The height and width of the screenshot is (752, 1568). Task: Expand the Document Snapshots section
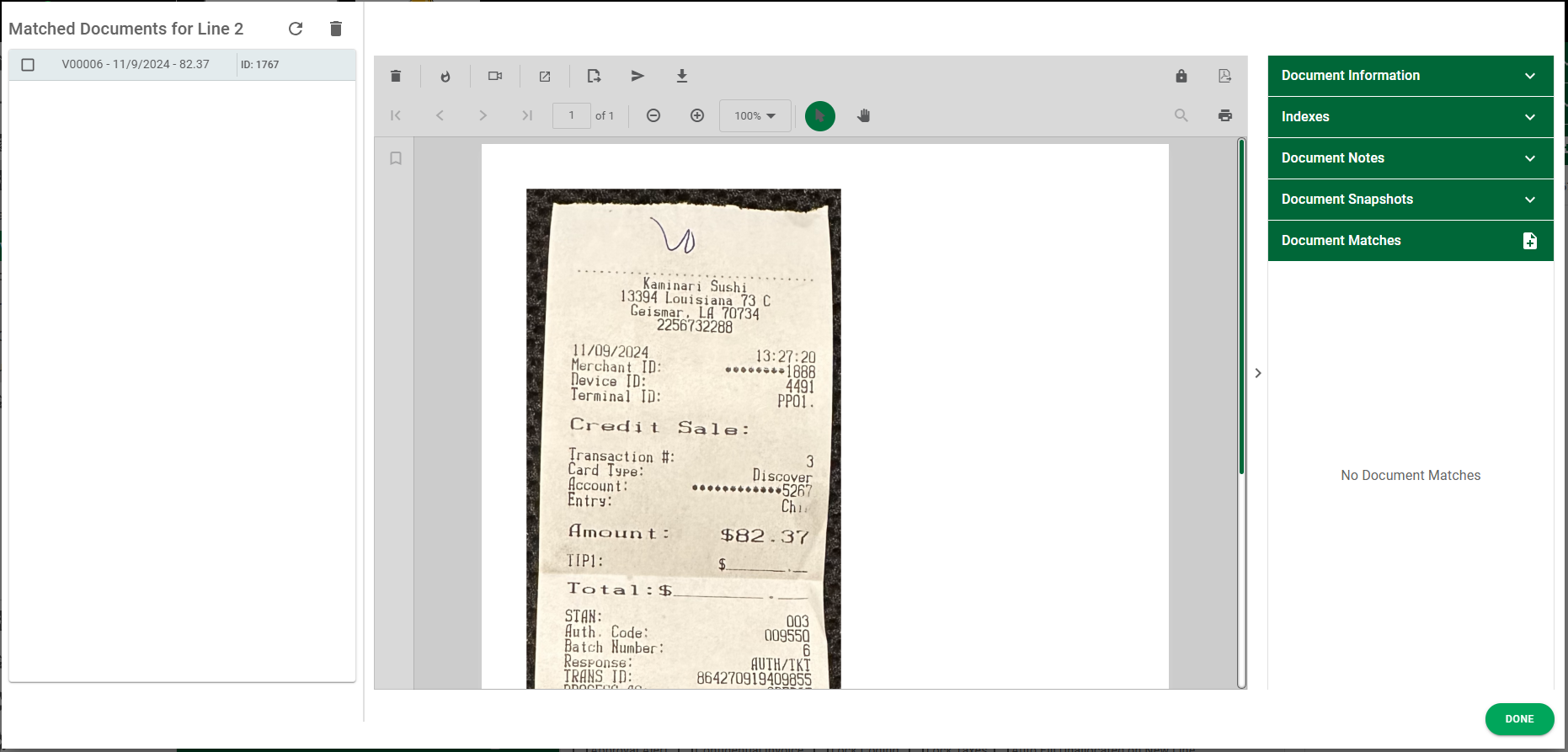click(x=1411, y=200)
